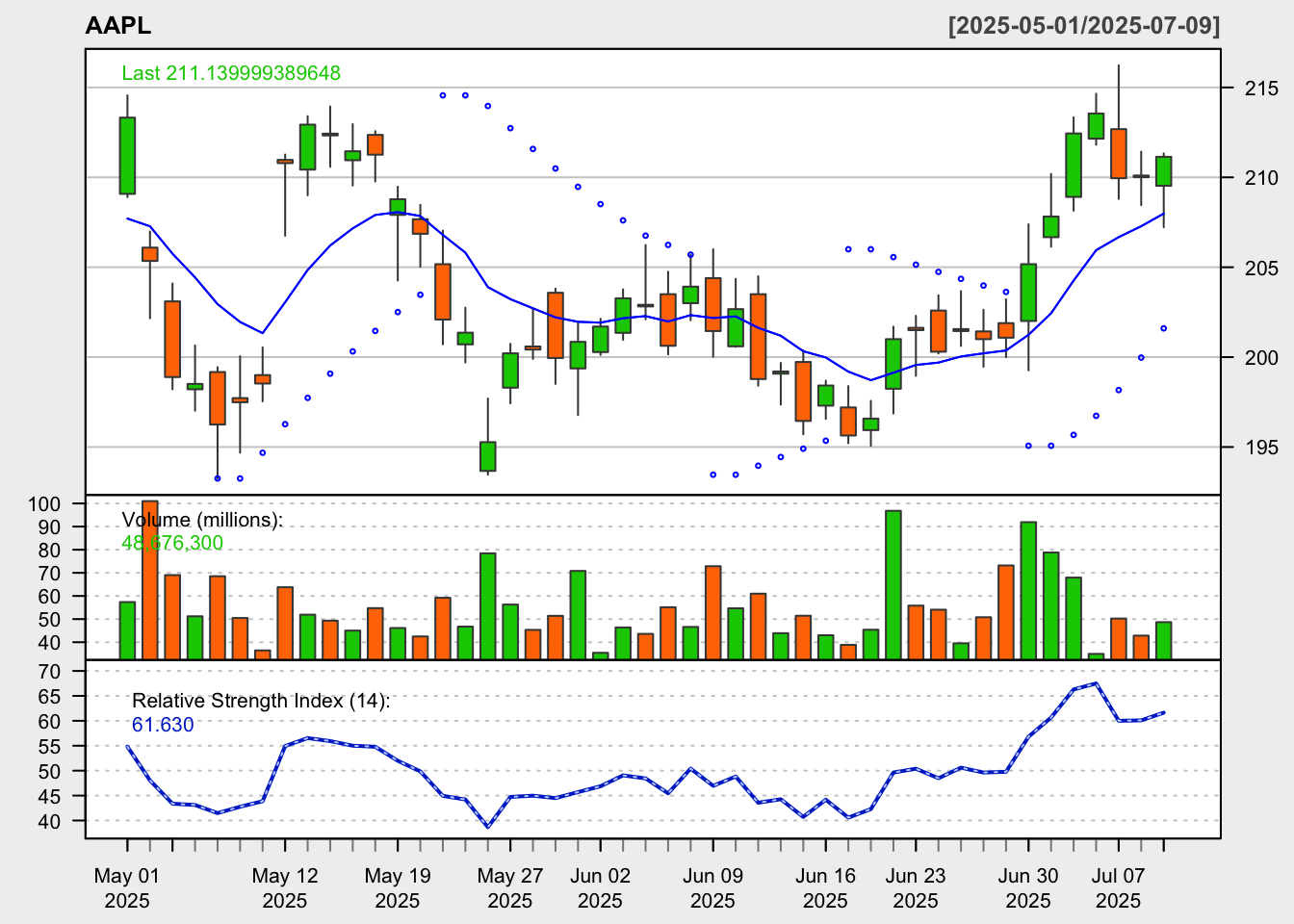This screenshot has height=924, width=1294.
Task: Click the Jul 07 2025 date label
Action: pyautogui.click(x=1119, y=888)
